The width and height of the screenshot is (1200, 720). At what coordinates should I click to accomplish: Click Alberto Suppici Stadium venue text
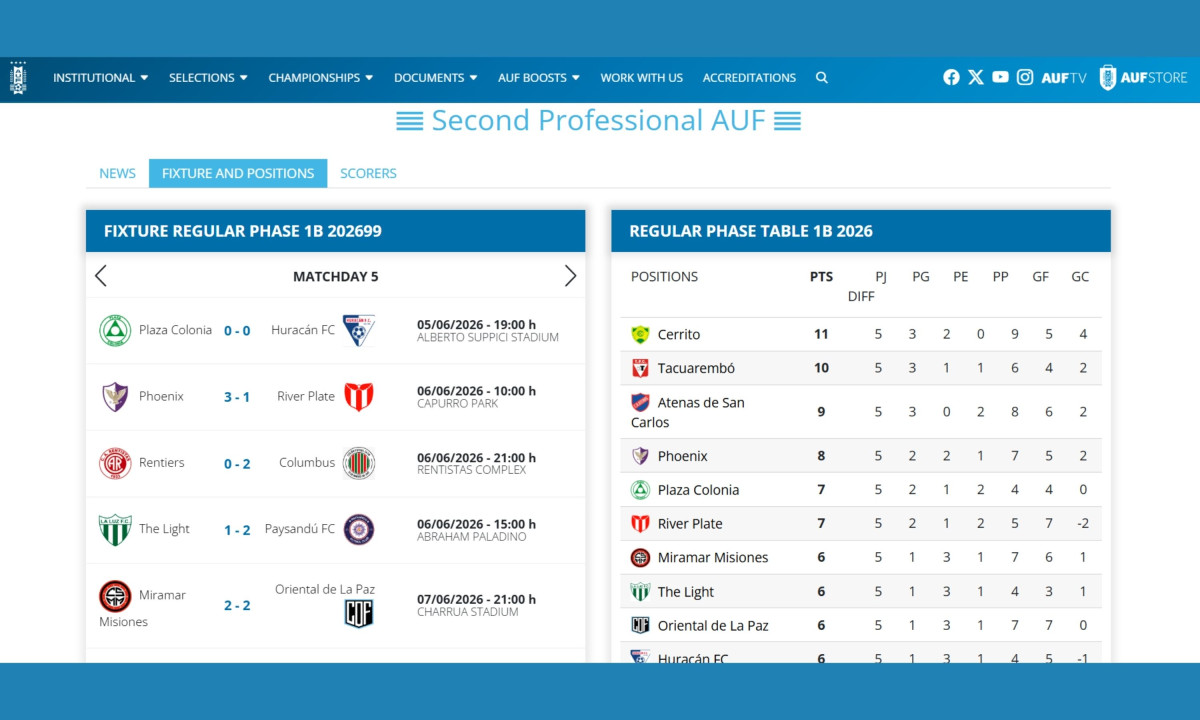point(488,337)
